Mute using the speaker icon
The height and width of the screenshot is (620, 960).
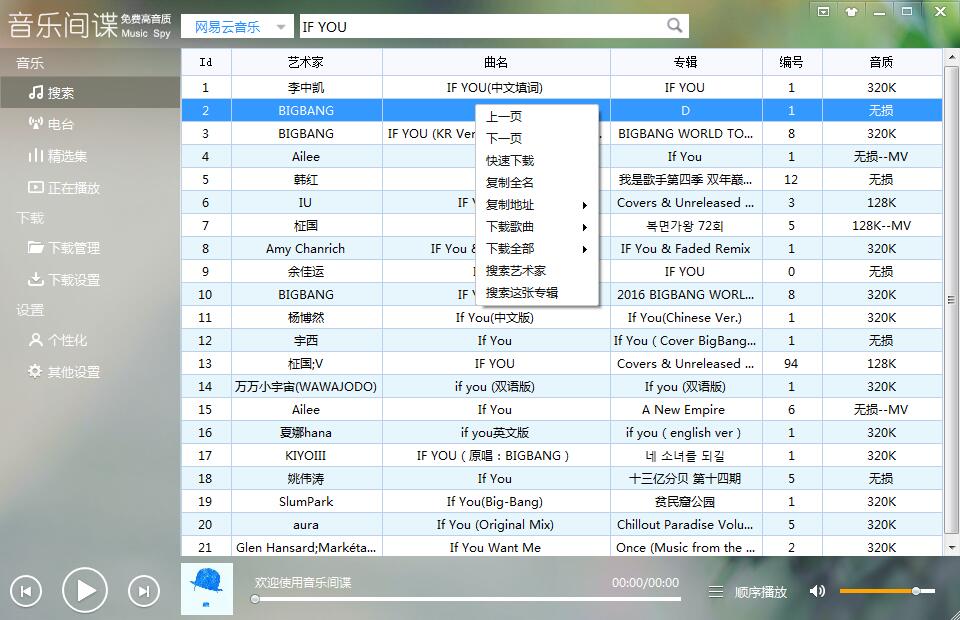coord(817,591)
